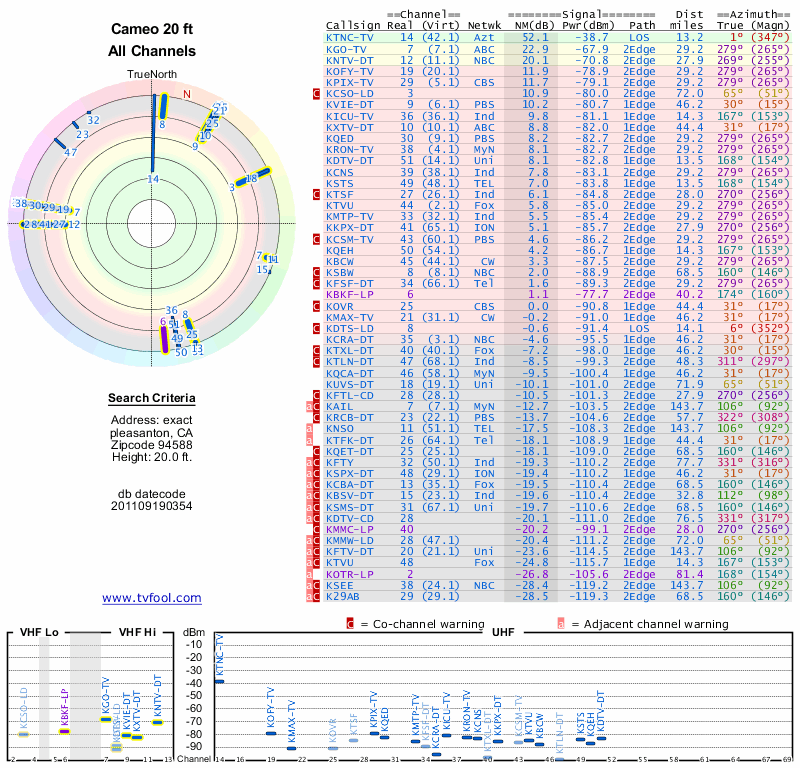Viewport: 800px width, 768px height.
Task: Click the KTNC-TV callsign in the table
Action: click(x=350, y=37)
